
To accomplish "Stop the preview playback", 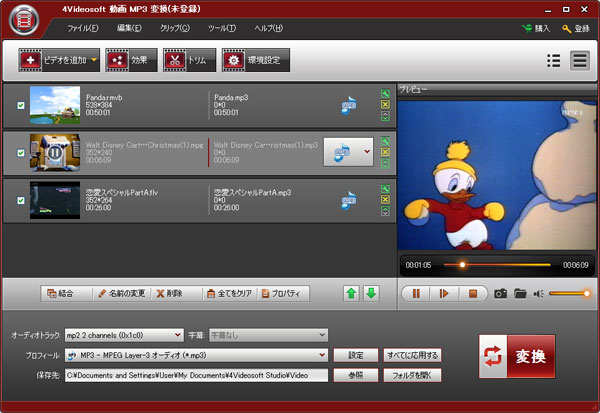I will (x=473, y=294).
